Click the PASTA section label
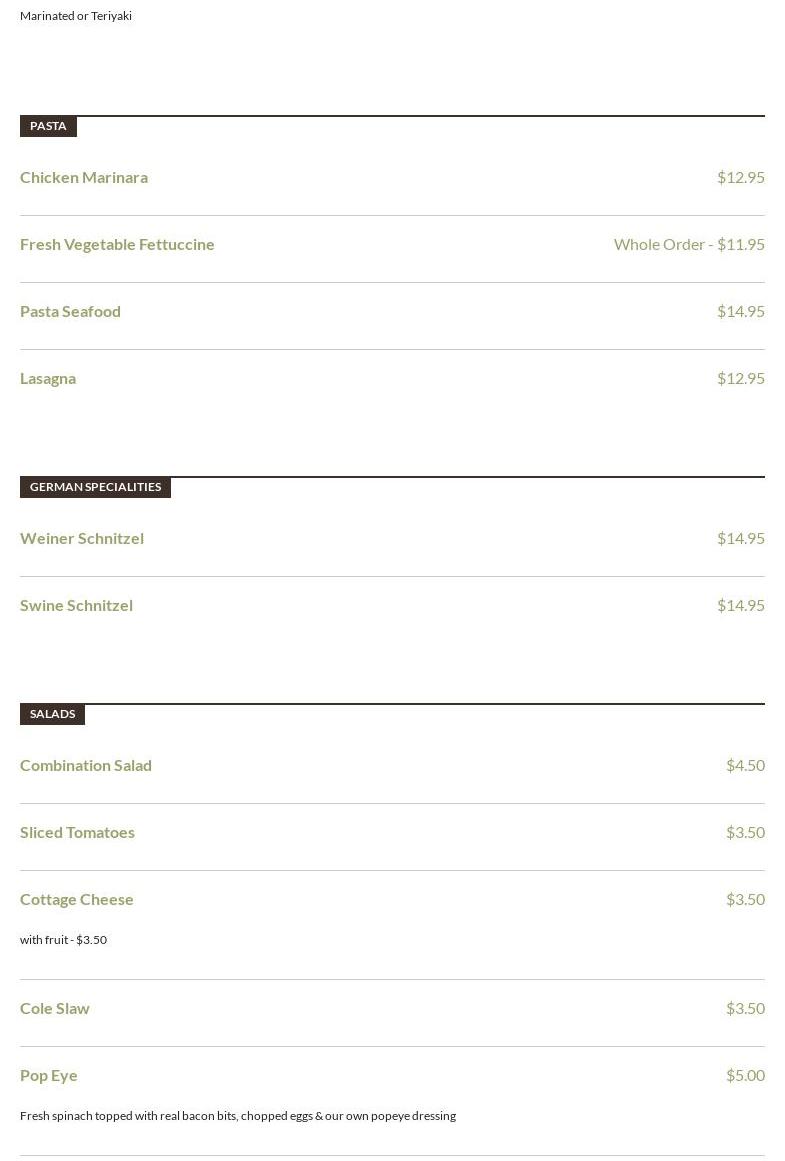 tap(48, 126)
